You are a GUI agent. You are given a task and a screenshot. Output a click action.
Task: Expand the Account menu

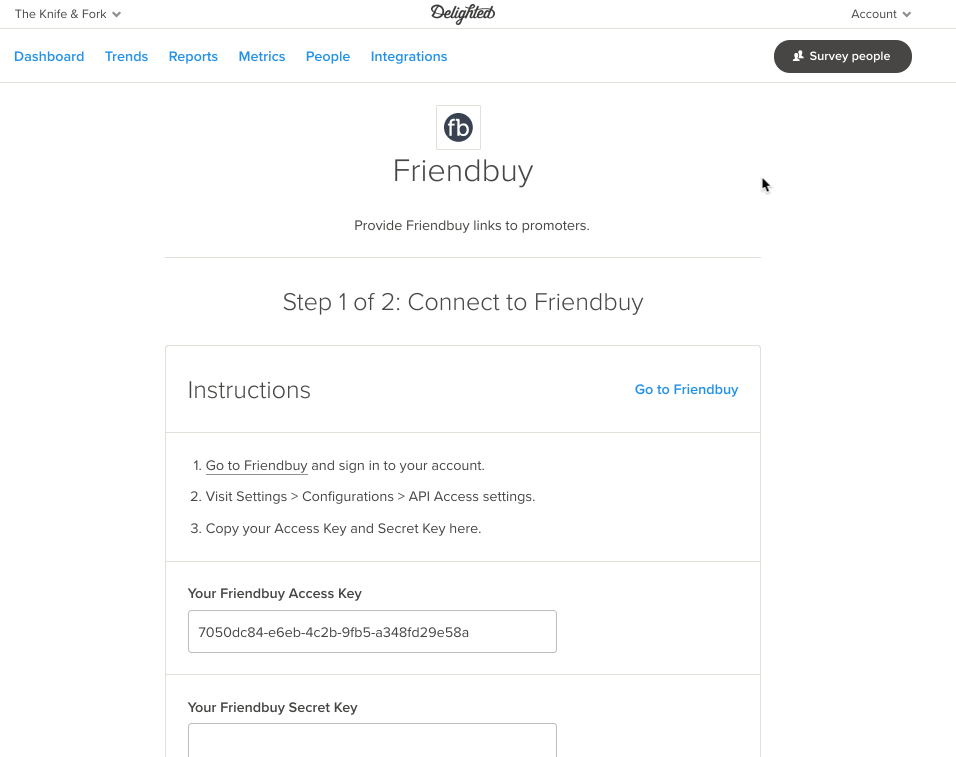pyautogui.click(x=881, y=14)
